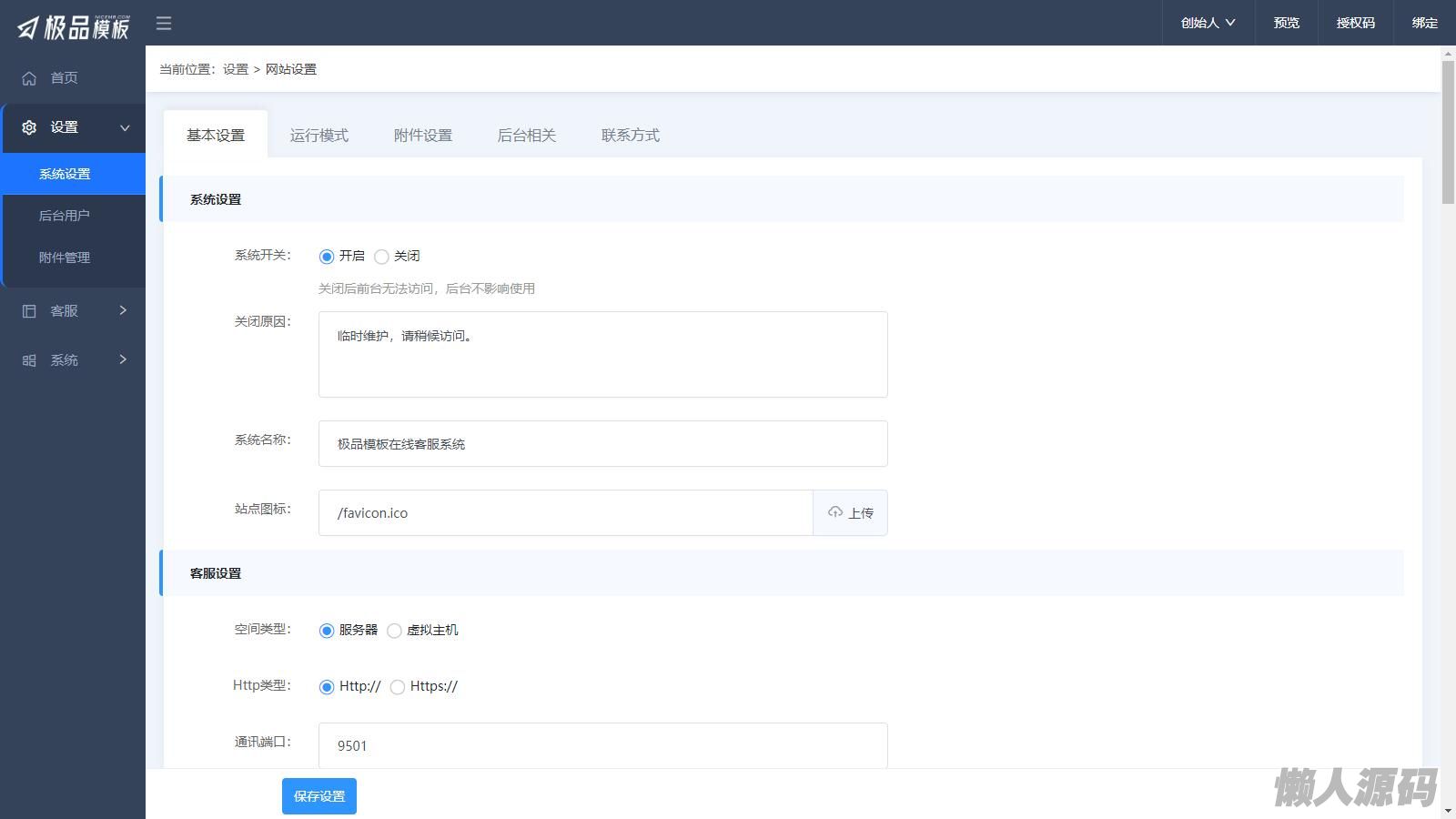Screen dimensions: 1456x819
Task: Click the 极品模板 paper plane logo
Action: click(x=28, y=28)
